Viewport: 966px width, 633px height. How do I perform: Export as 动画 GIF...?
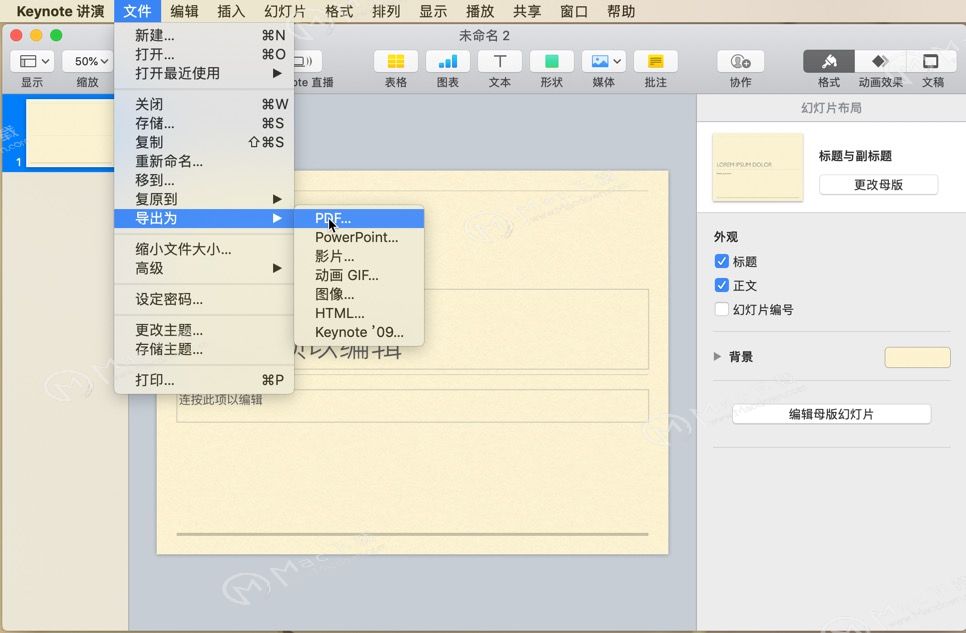click(x=359, y=276)
